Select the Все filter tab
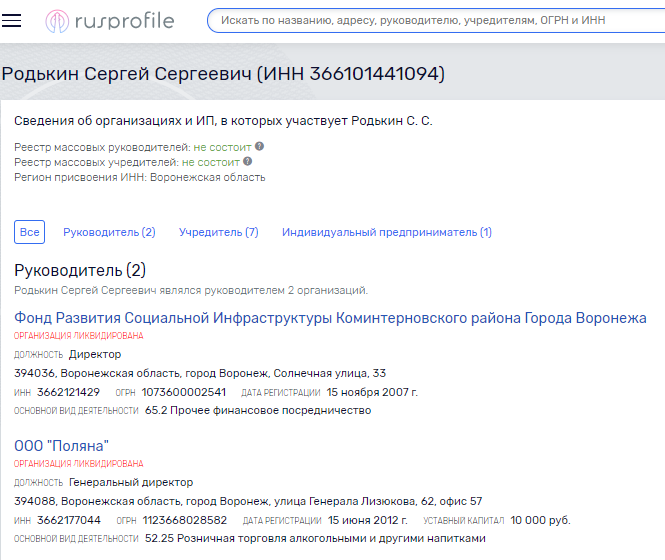Image resolution: width=665 pixels, height=560 pixels. coord(29,232)
